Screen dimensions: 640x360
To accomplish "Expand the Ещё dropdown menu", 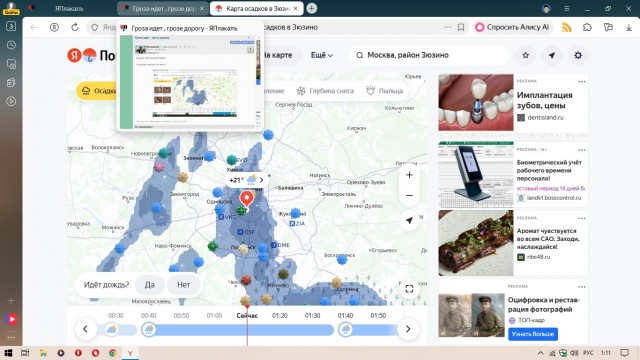I will [322, 55].
